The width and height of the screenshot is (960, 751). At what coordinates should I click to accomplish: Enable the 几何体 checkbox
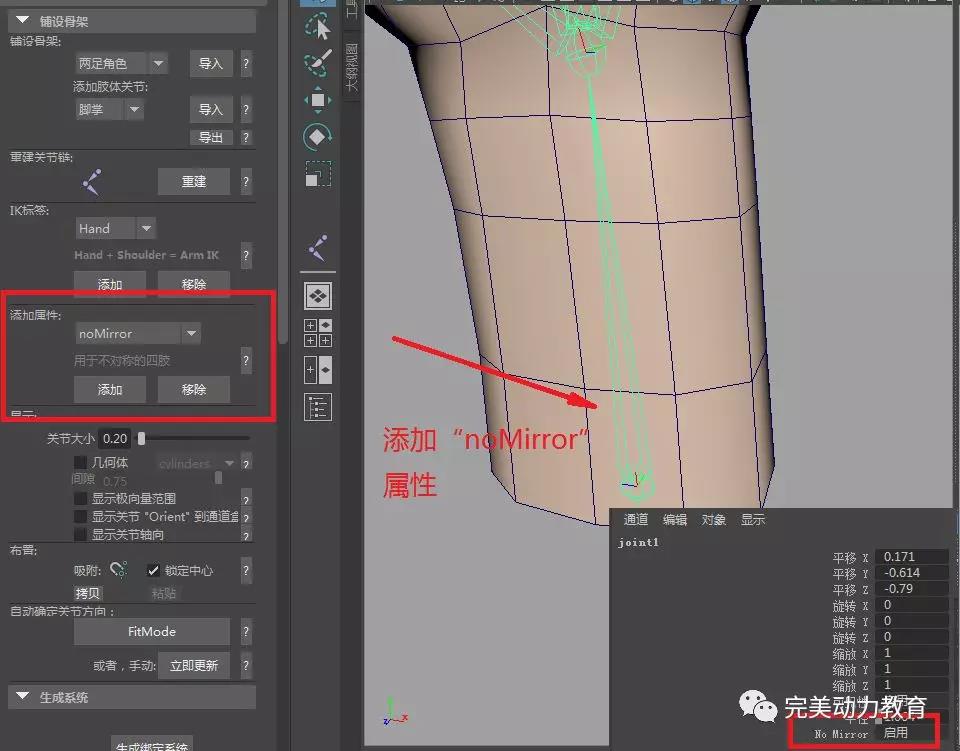(81, 463)
